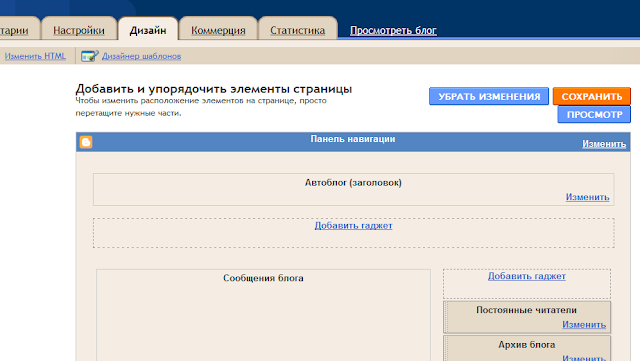Image resolution: width=640 pixels, height=361 pixels.
Task: Select the Постоянные читатели gadget title
Action: point(526,310)
